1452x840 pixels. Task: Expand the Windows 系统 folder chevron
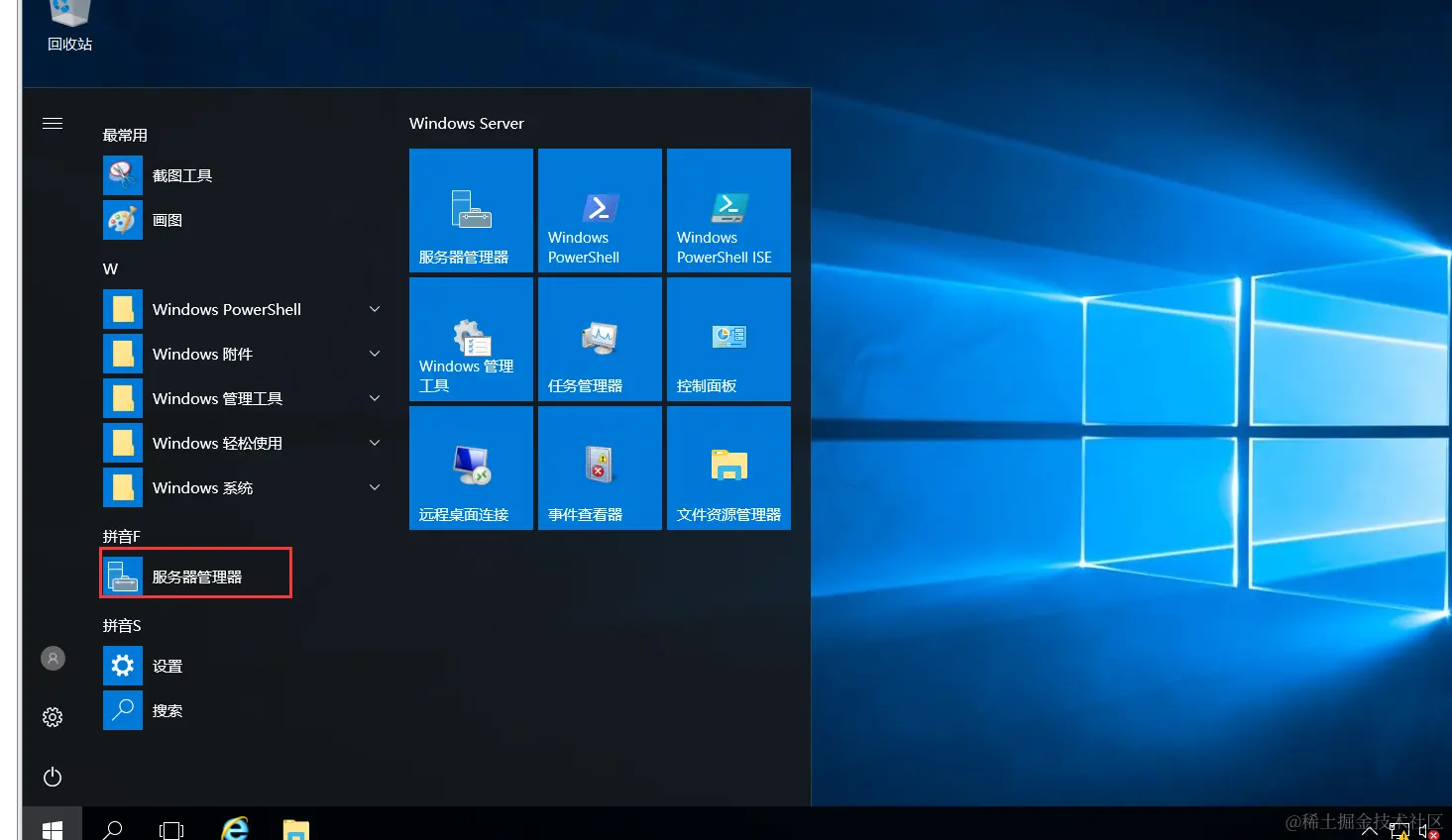click(x=375, y=487)
